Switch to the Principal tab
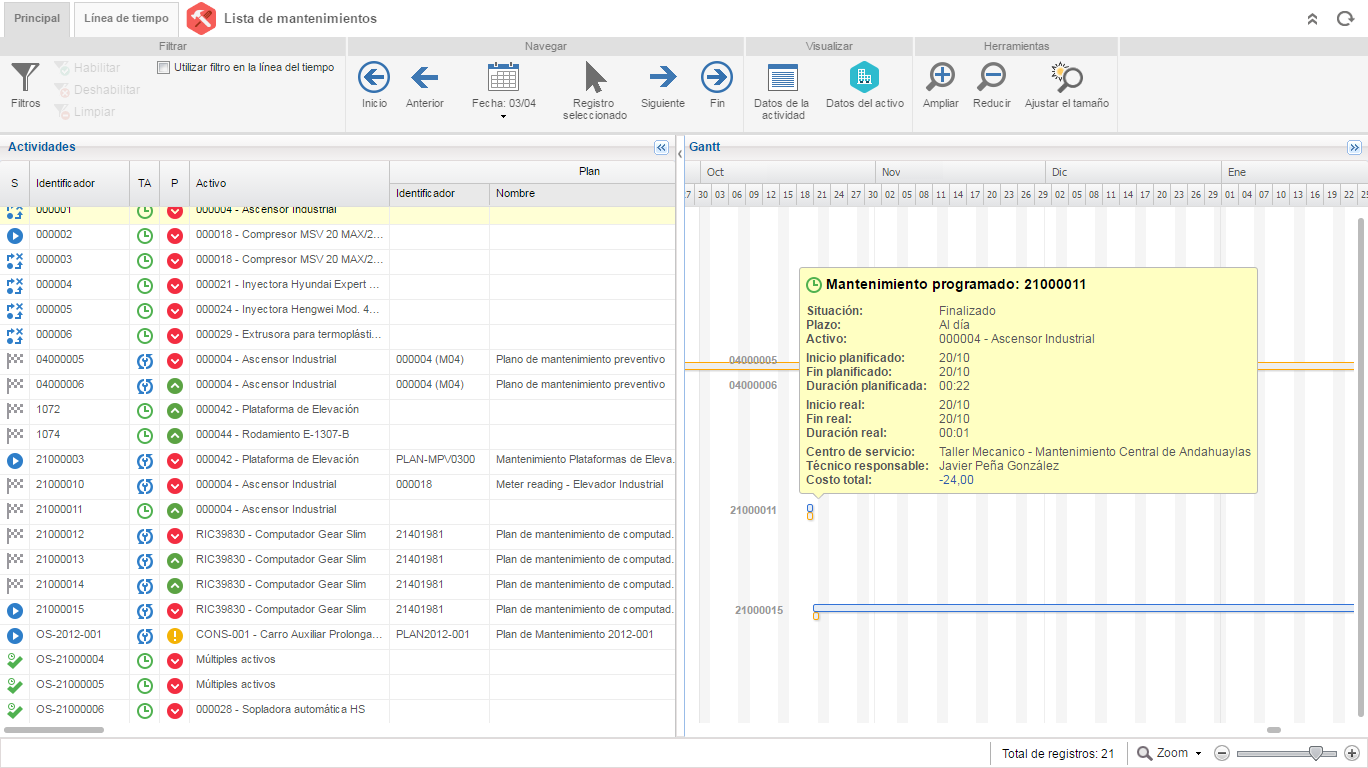1368x768 pixels. click(37, 19)
